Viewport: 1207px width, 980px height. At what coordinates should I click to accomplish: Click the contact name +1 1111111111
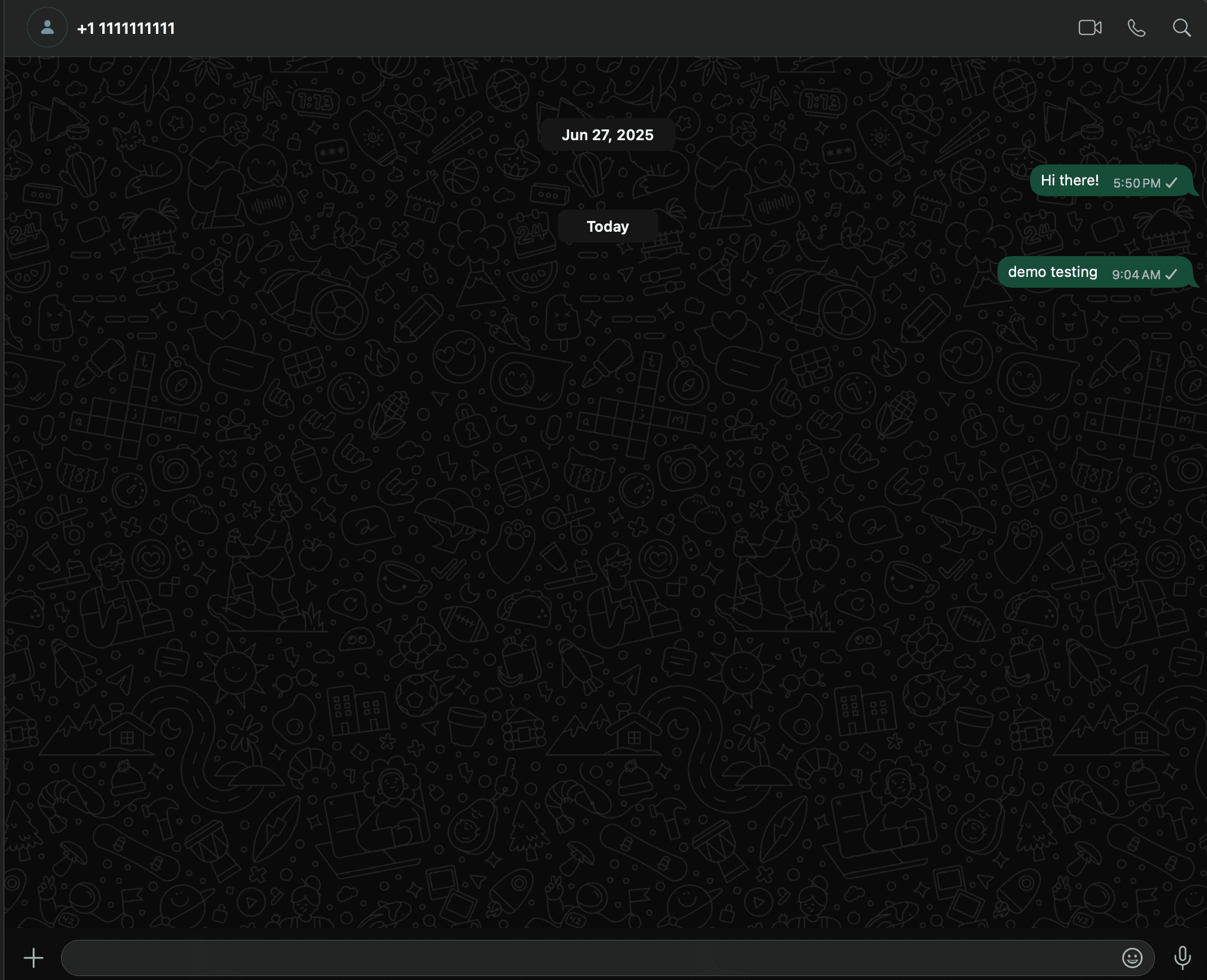point(125,28)
